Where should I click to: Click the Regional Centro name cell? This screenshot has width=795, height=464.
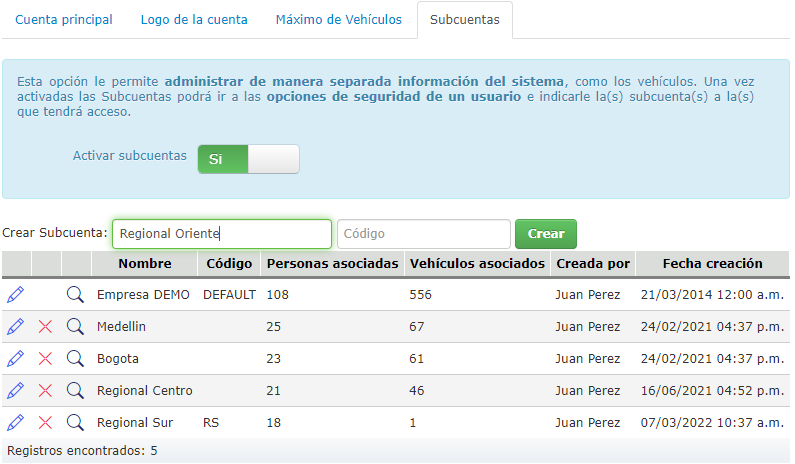pos(144,390)
